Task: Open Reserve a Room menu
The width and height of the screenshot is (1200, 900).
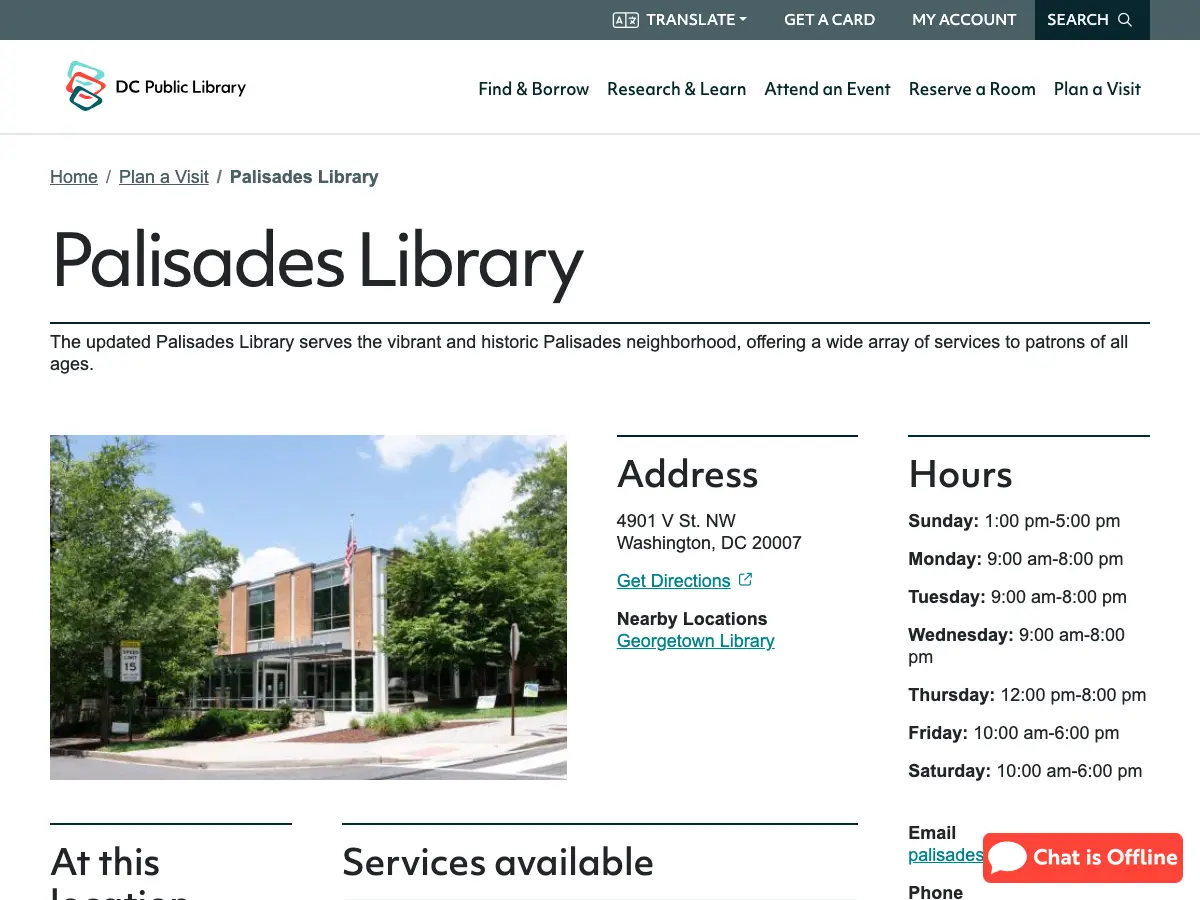Action: click(972, 89)
